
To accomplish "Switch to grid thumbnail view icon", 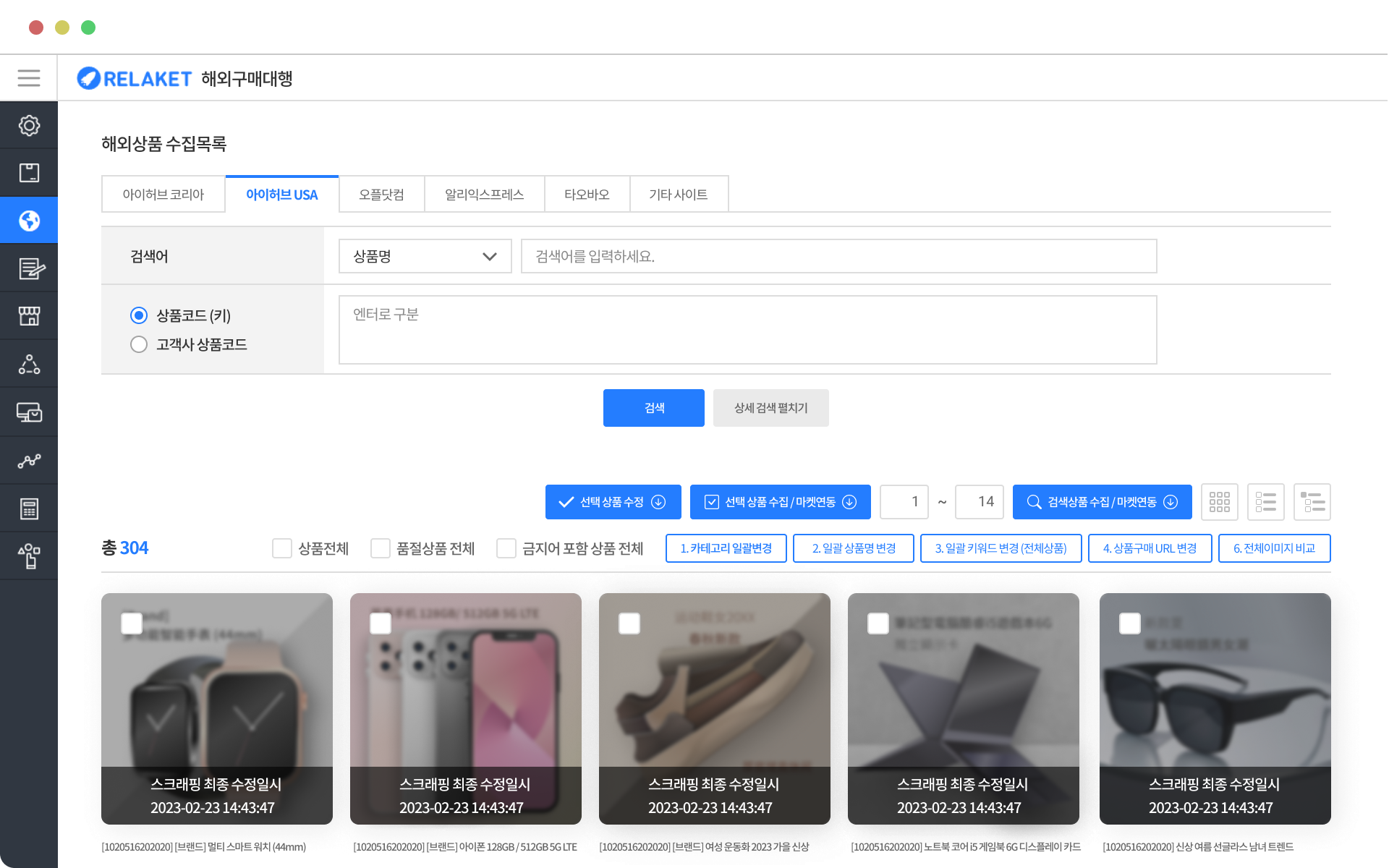I will 1219,502.
